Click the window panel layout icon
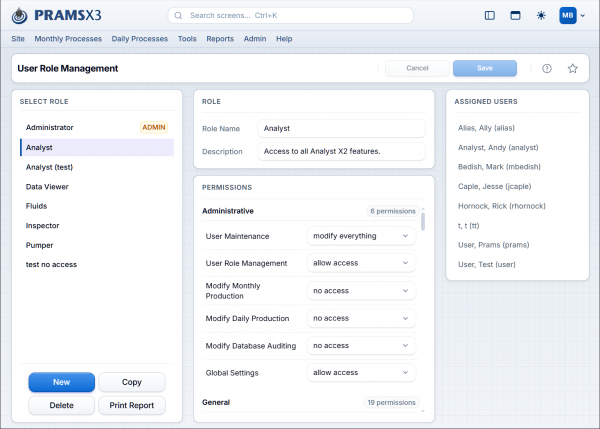Screen dimensions: 600x429 pyautogui.click(x=515, y=16)
